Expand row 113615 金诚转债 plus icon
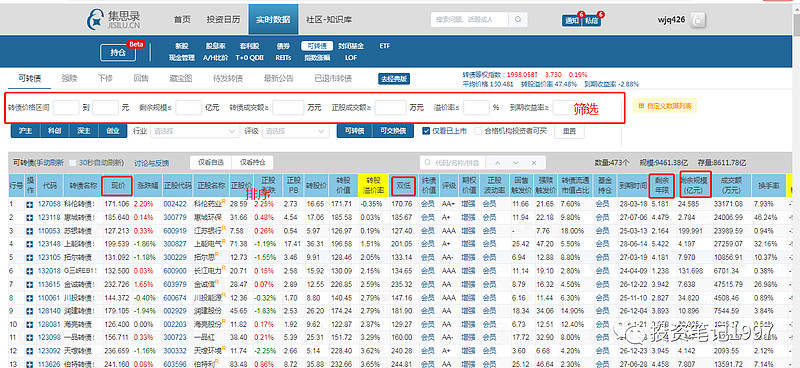Image resolution: width=800 pixels, height=368 pixels. click(30, 284)
